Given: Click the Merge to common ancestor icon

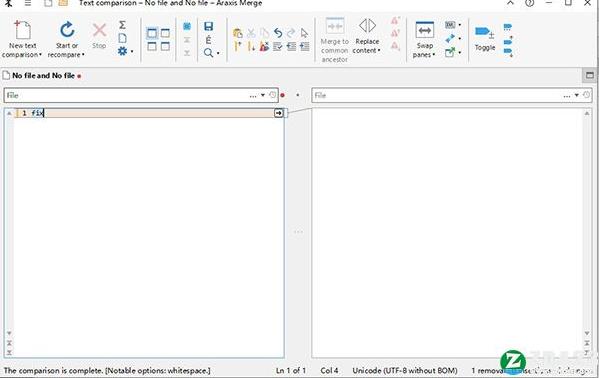Looking at the screenshot, I should click(335, 26).
